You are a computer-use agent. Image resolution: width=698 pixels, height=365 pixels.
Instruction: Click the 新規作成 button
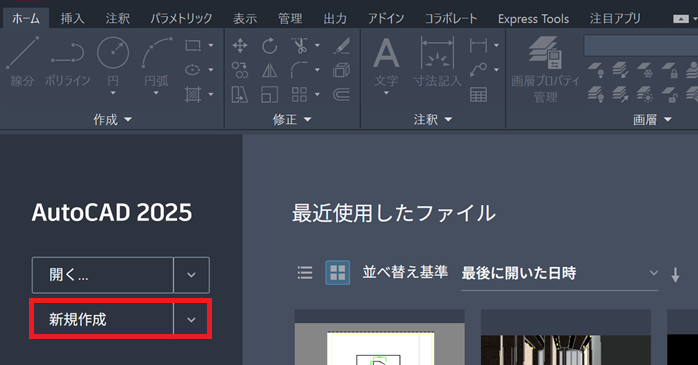point(103,320)
